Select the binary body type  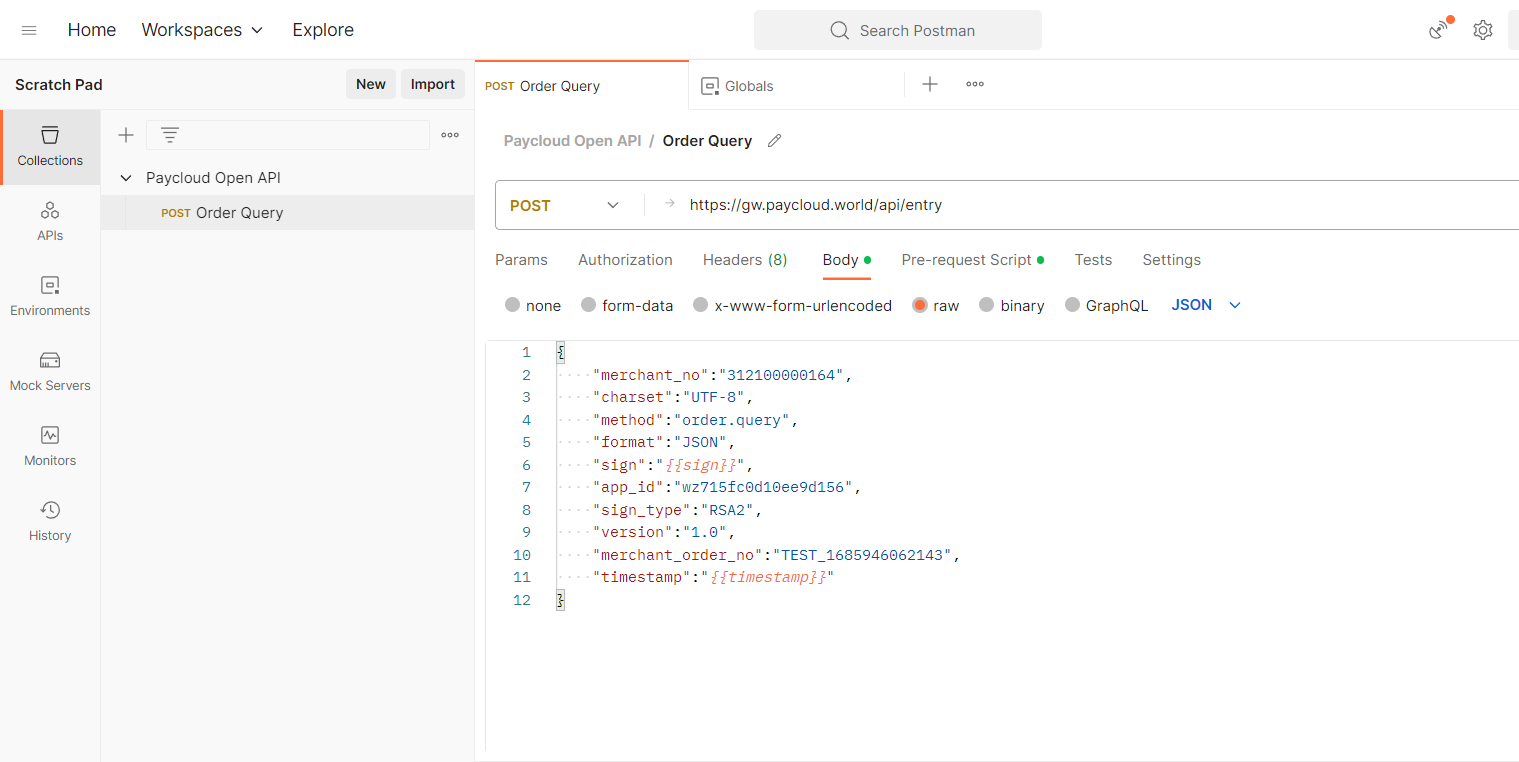[987, 305]
